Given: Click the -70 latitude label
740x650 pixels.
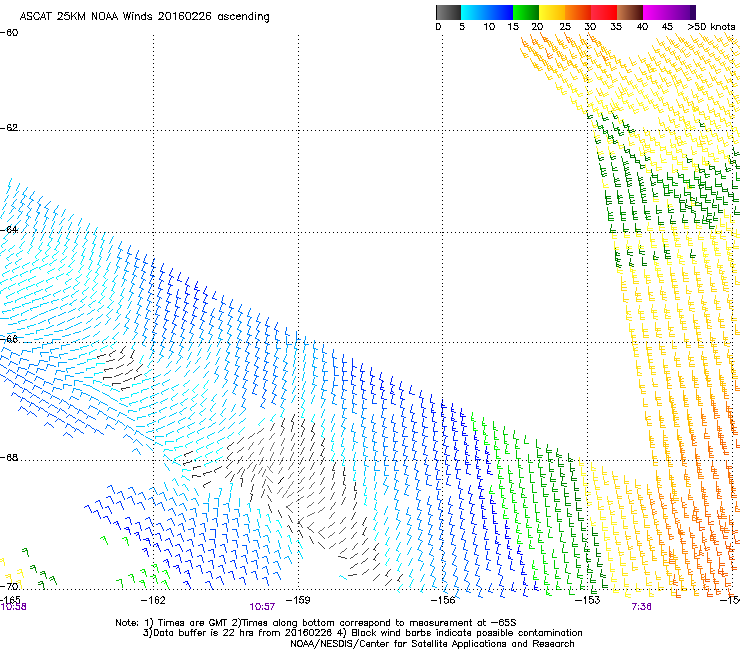Looking at the screenshot, I should [9, 586].
